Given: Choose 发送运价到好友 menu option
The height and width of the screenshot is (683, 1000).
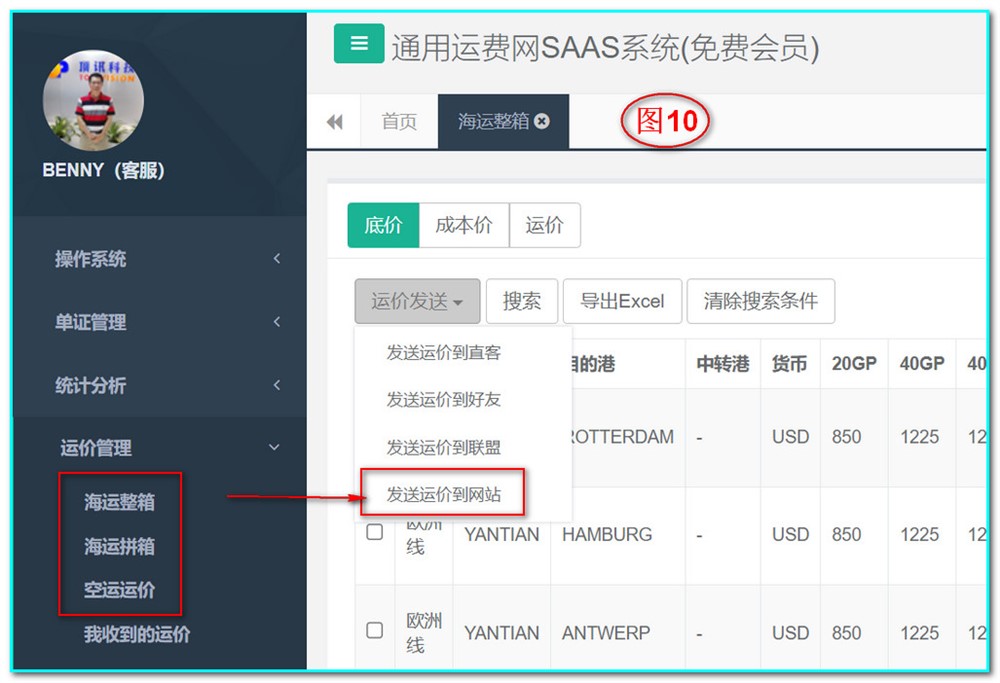Looking at the screenshot, I should (443, 399).
